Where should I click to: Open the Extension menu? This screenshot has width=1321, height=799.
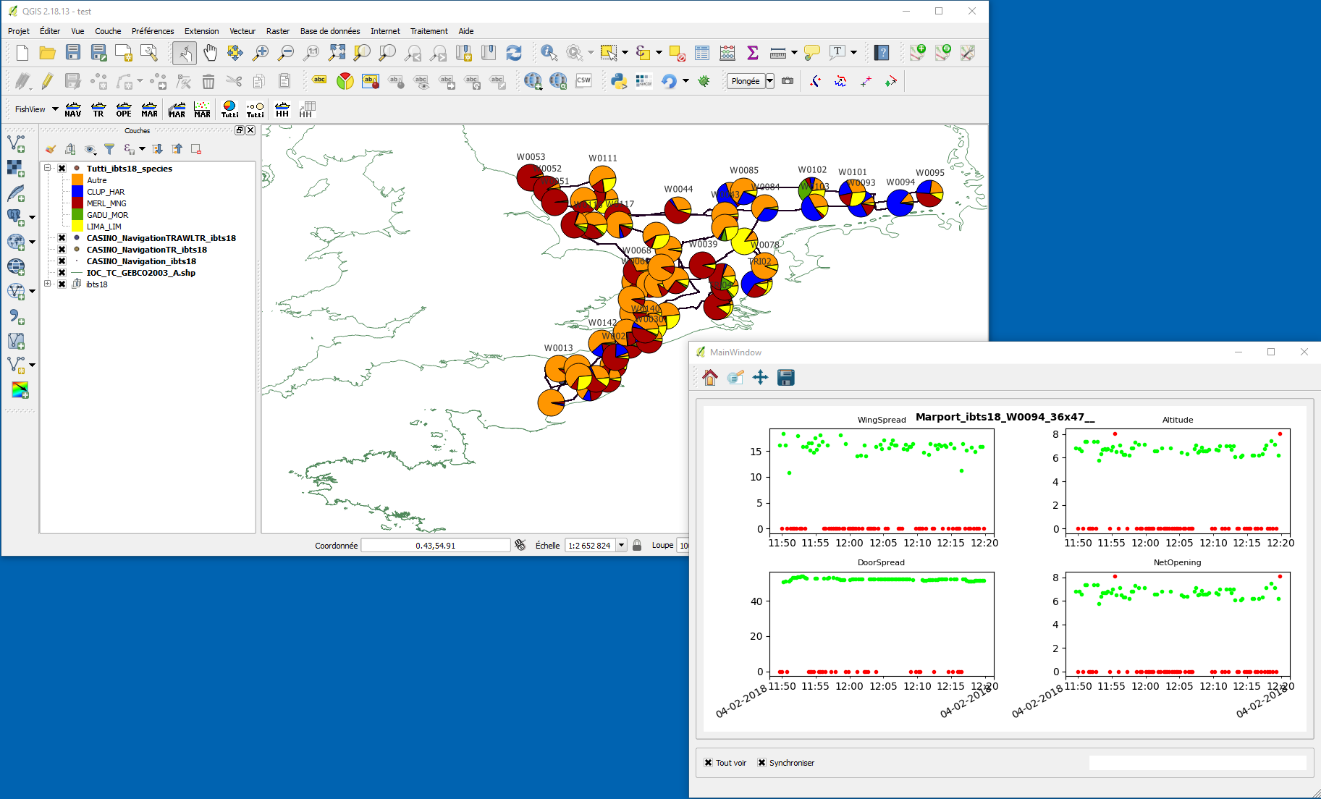click(201, 31)
